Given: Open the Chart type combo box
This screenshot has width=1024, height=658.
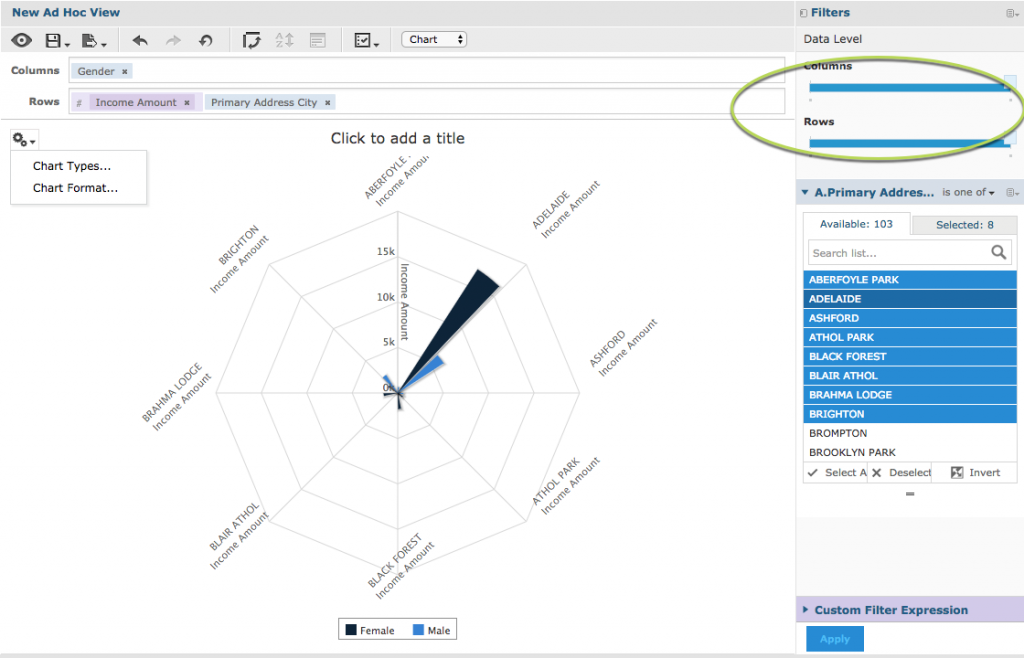Looking at the screenshot, I should click(x=433, y=39).
